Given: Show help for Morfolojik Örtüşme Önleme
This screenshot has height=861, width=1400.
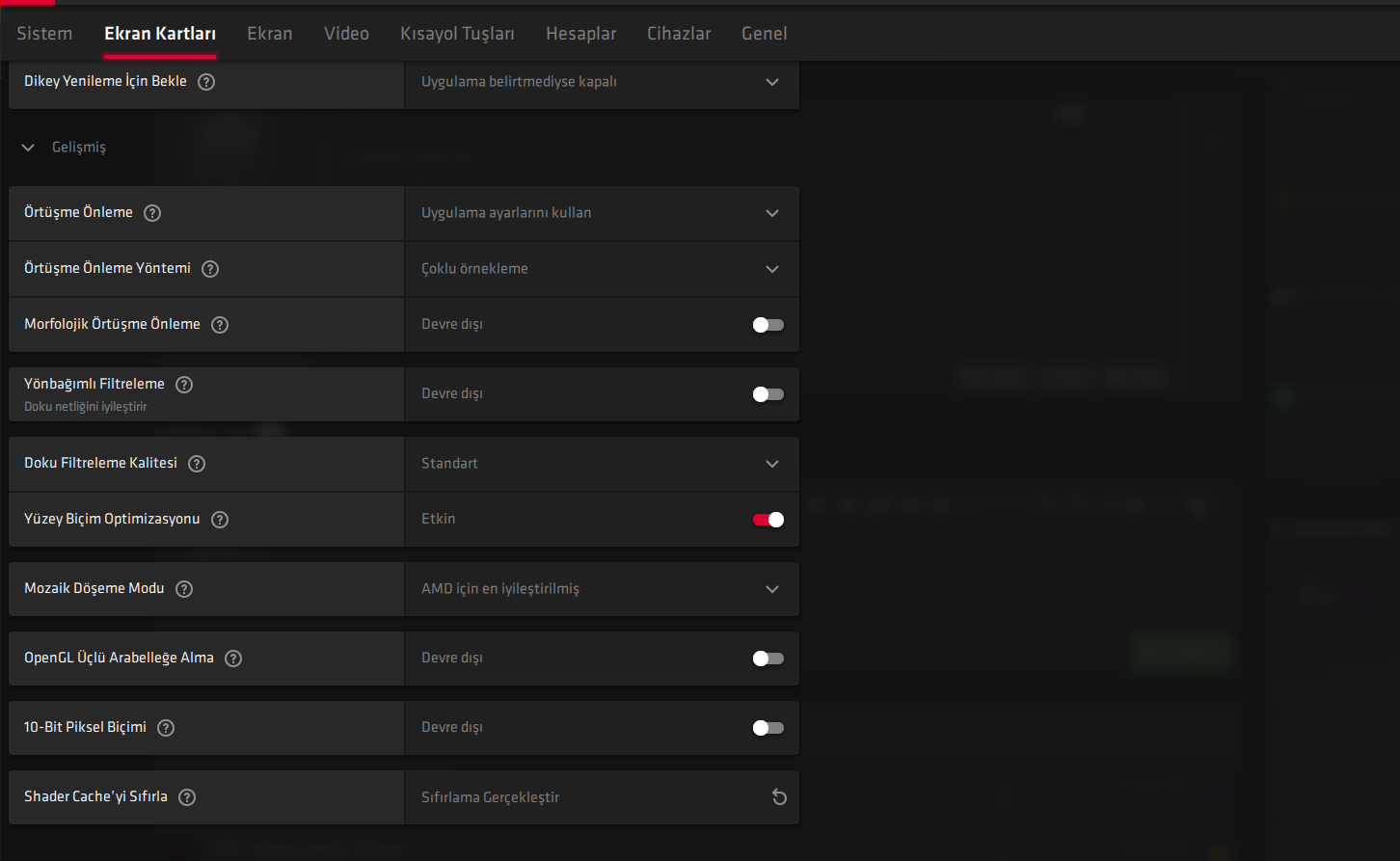Looking at the screenshot, I should pos(220,325).
